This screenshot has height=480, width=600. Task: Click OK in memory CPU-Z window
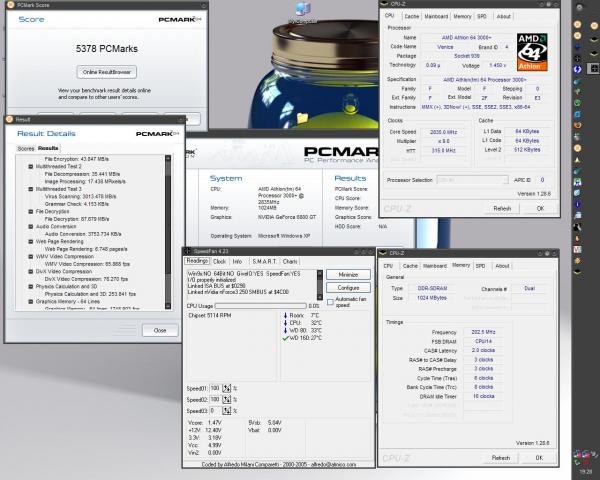[x=539, y=457]
